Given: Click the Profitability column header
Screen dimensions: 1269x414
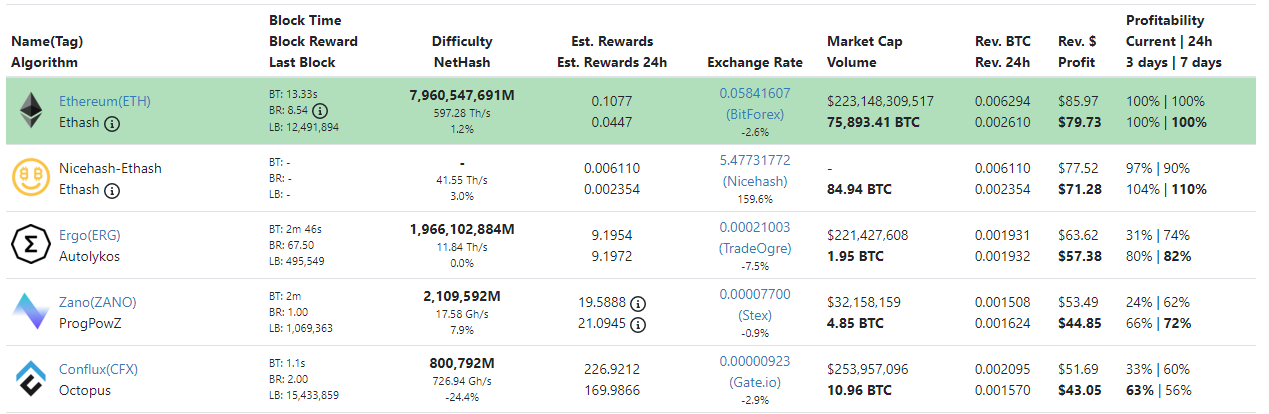Looking at the screenshot, I should tap(1165, 20).
